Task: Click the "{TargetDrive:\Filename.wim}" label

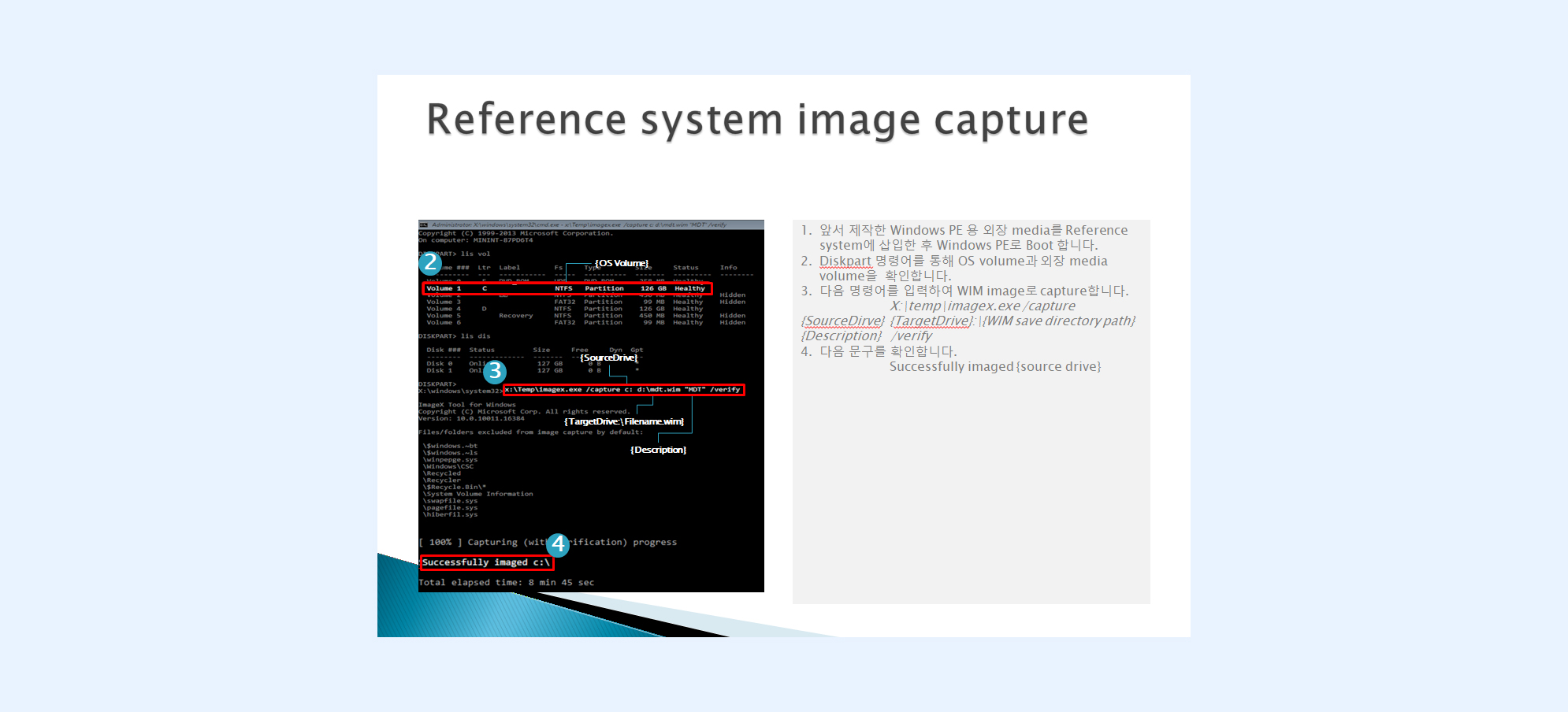Action: pos(624,421)
